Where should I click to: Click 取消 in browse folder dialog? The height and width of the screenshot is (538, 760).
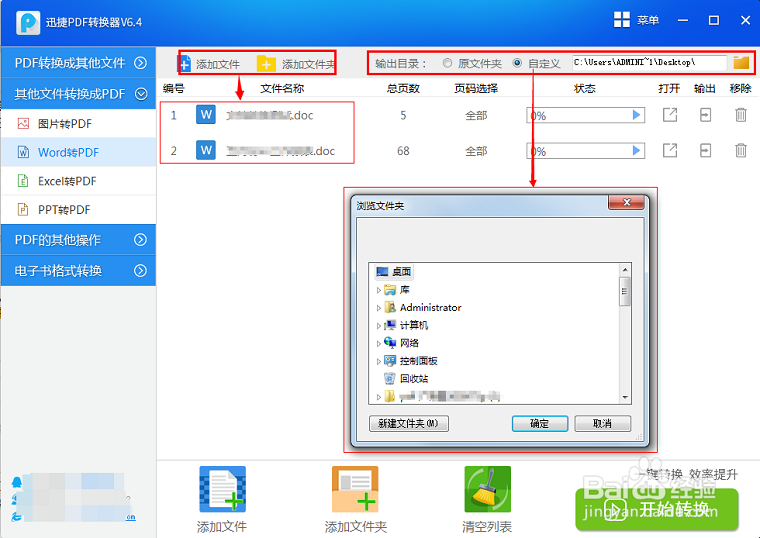coord(602,424)
